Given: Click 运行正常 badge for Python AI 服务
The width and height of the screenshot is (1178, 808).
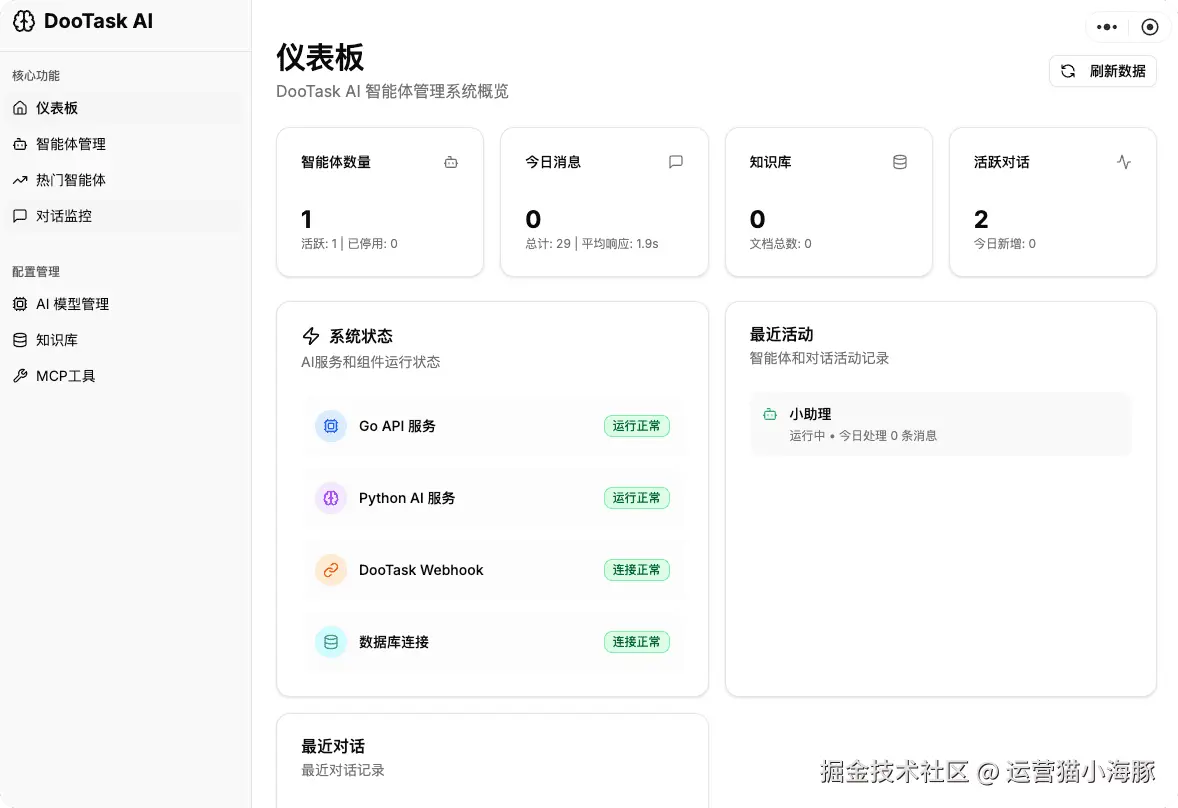Looking at the screenshot, I should pos(636,498).
